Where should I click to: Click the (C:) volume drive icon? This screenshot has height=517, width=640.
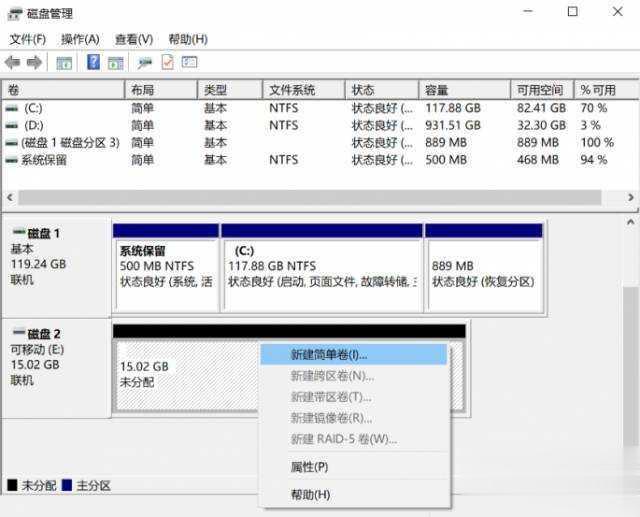pyautogui.click(x=12, y=109)
